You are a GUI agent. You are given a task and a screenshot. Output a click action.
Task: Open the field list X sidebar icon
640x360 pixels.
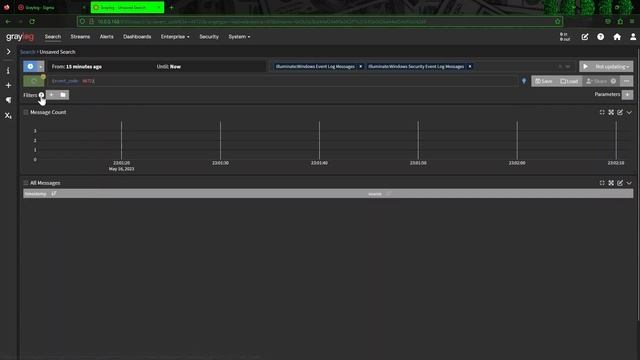click(x=8, y=116)
